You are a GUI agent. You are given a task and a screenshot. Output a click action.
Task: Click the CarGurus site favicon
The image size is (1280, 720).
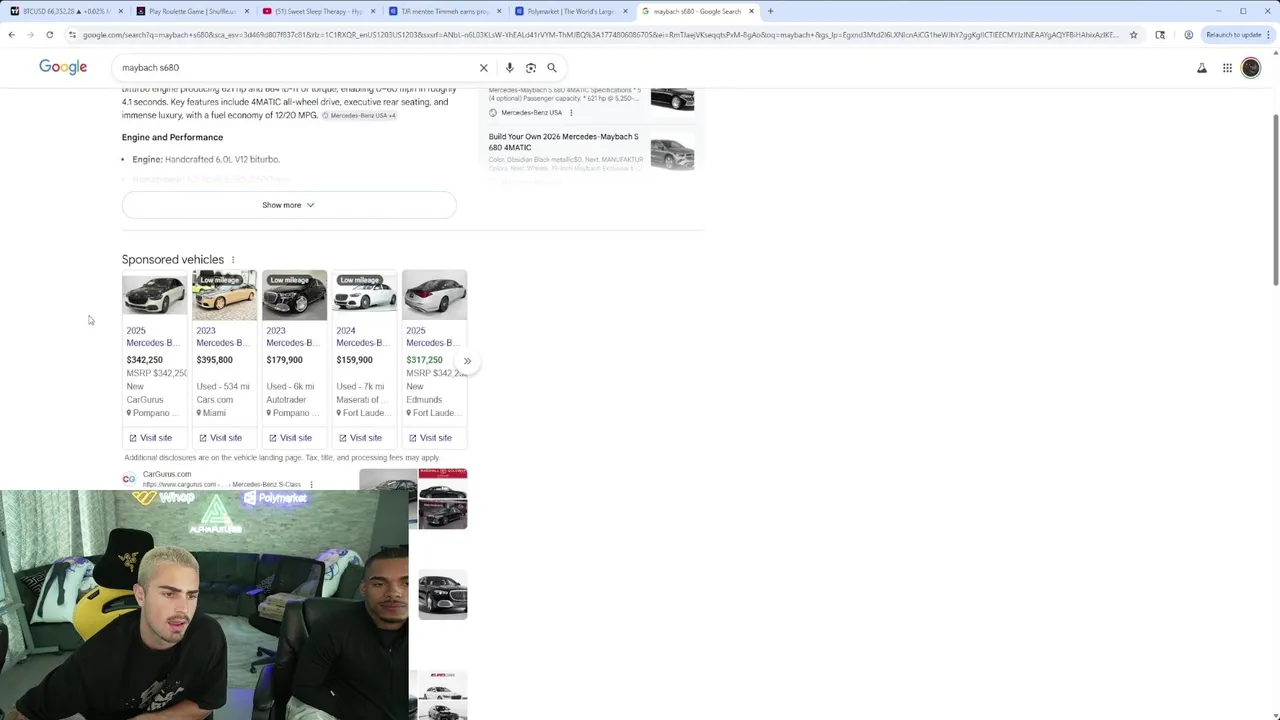click(x=129, y=479)
